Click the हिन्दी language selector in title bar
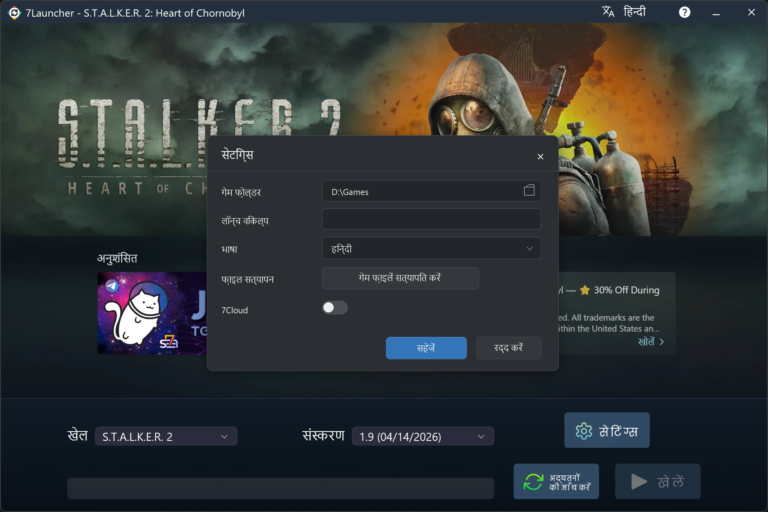This screenshot has height=512, width=768. tap(634, 12)
